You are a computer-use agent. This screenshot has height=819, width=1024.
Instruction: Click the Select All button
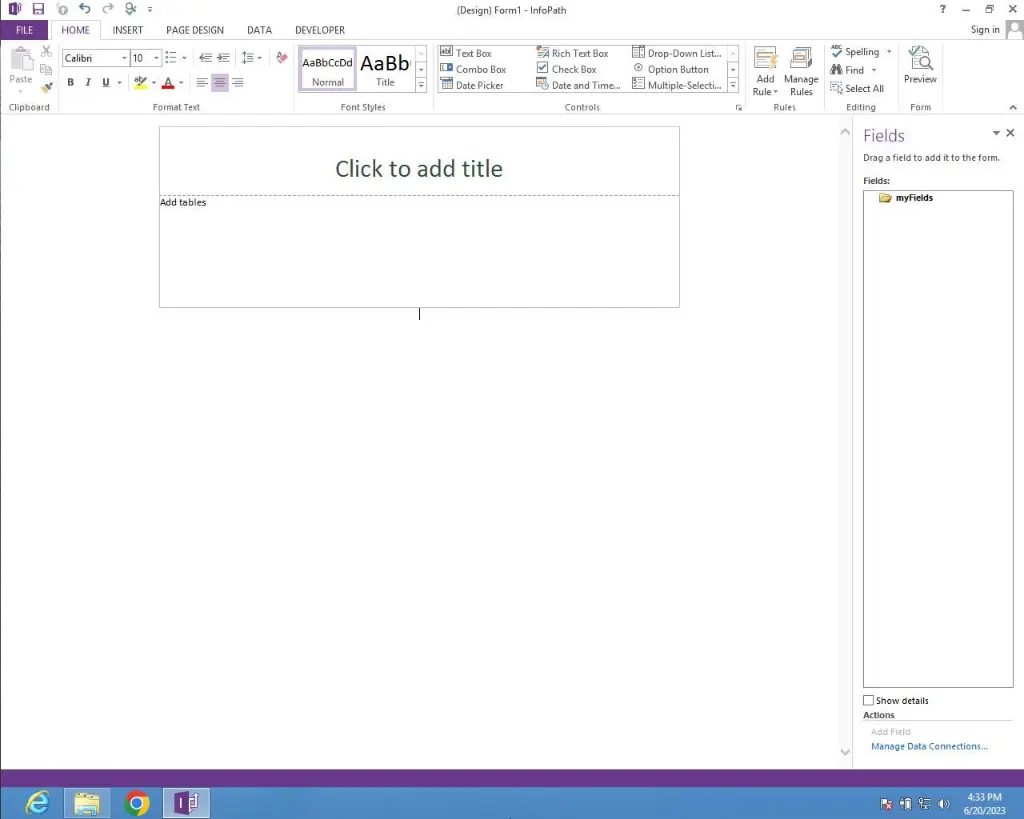[857, 88]
